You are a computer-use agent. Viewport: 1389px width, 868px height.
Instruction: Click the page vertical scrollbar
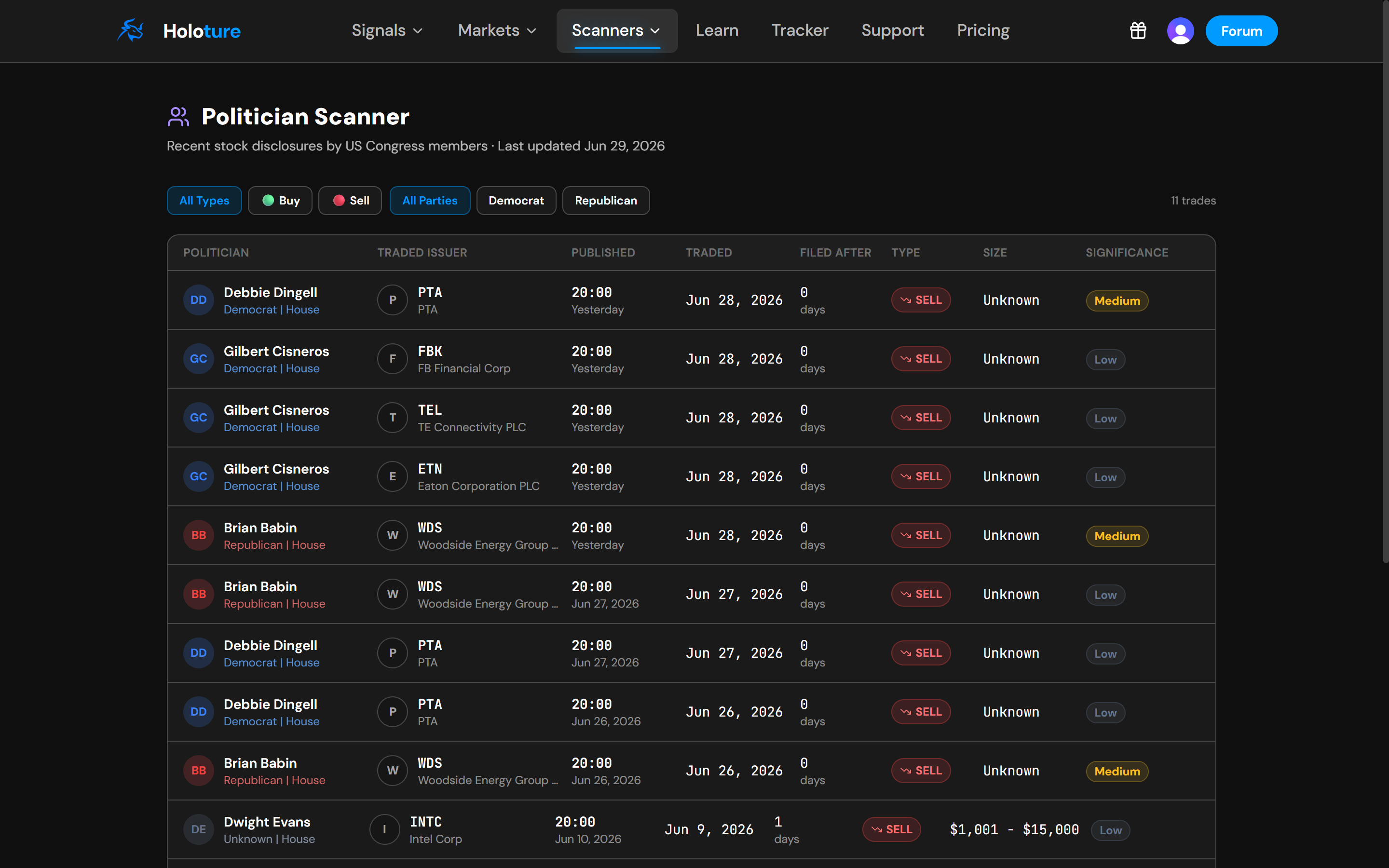pos(1386,281)
